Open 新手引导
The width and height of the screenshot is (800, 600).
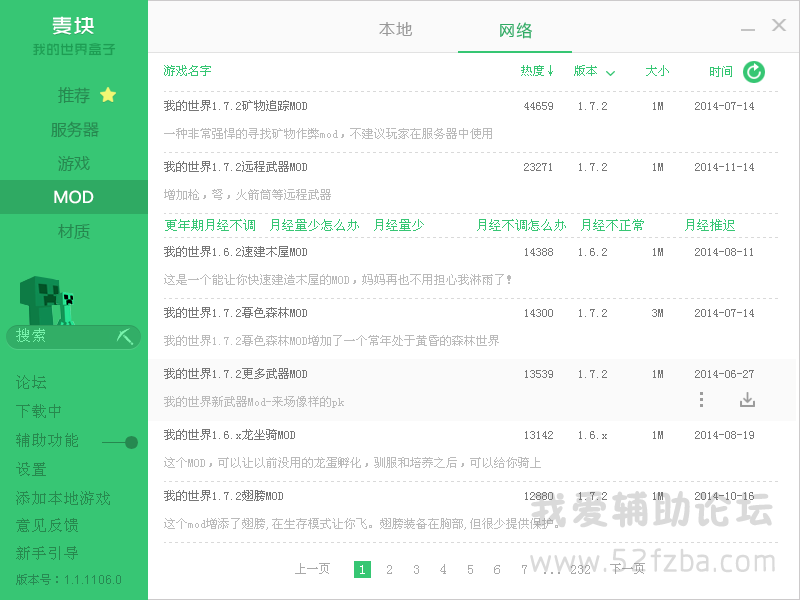tap(47, 553)
